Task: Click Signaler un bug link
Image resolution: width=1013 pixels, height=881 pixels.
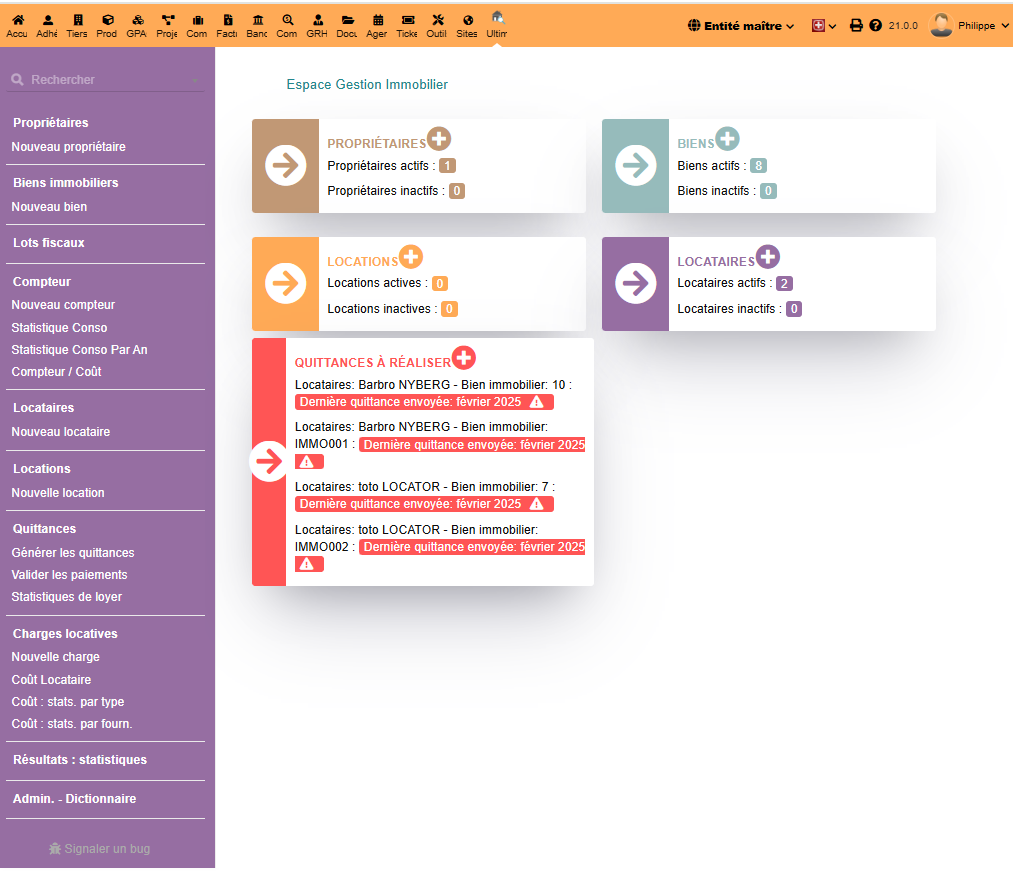Action: [99, 849]
